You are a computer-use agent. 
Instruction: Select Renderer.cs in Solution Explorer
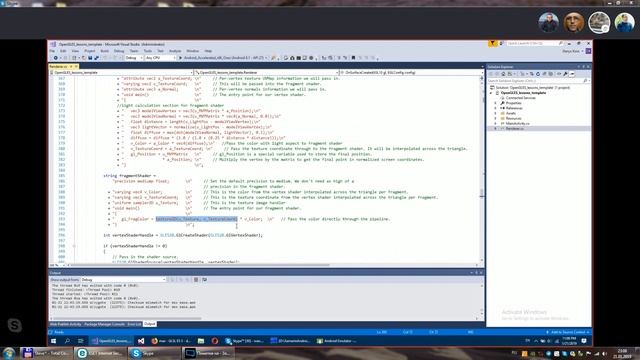pos(514,129)
